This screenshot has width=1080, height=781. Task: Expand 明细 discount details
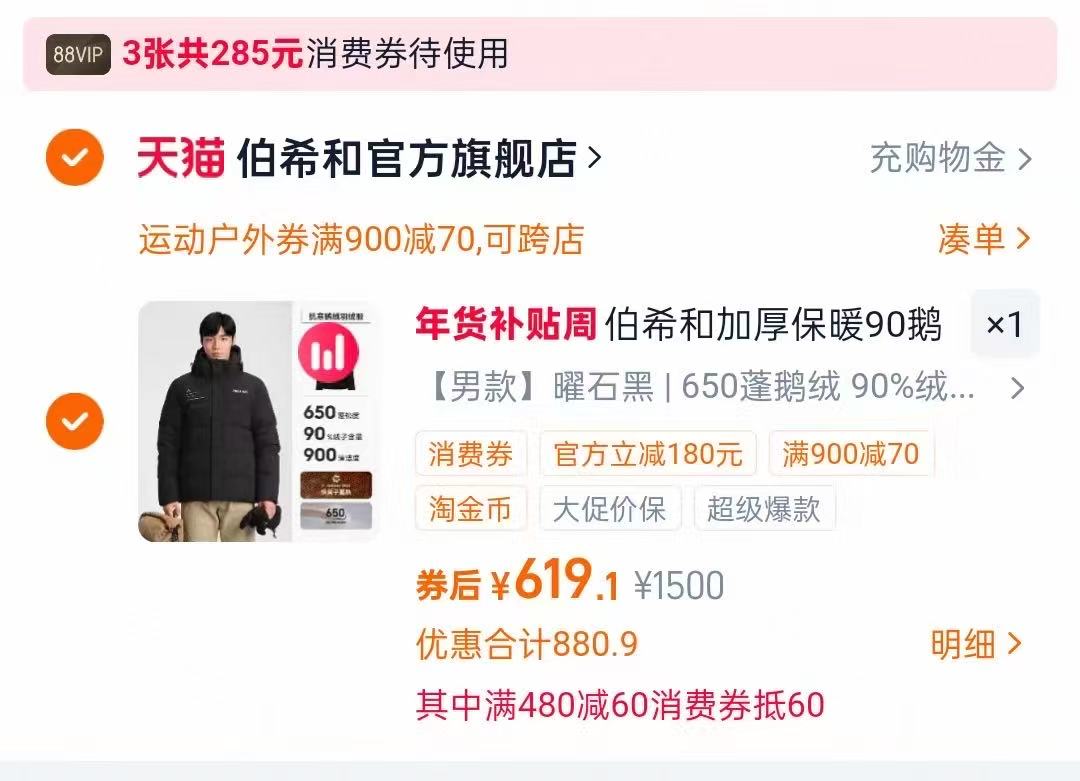click(975, 645)
